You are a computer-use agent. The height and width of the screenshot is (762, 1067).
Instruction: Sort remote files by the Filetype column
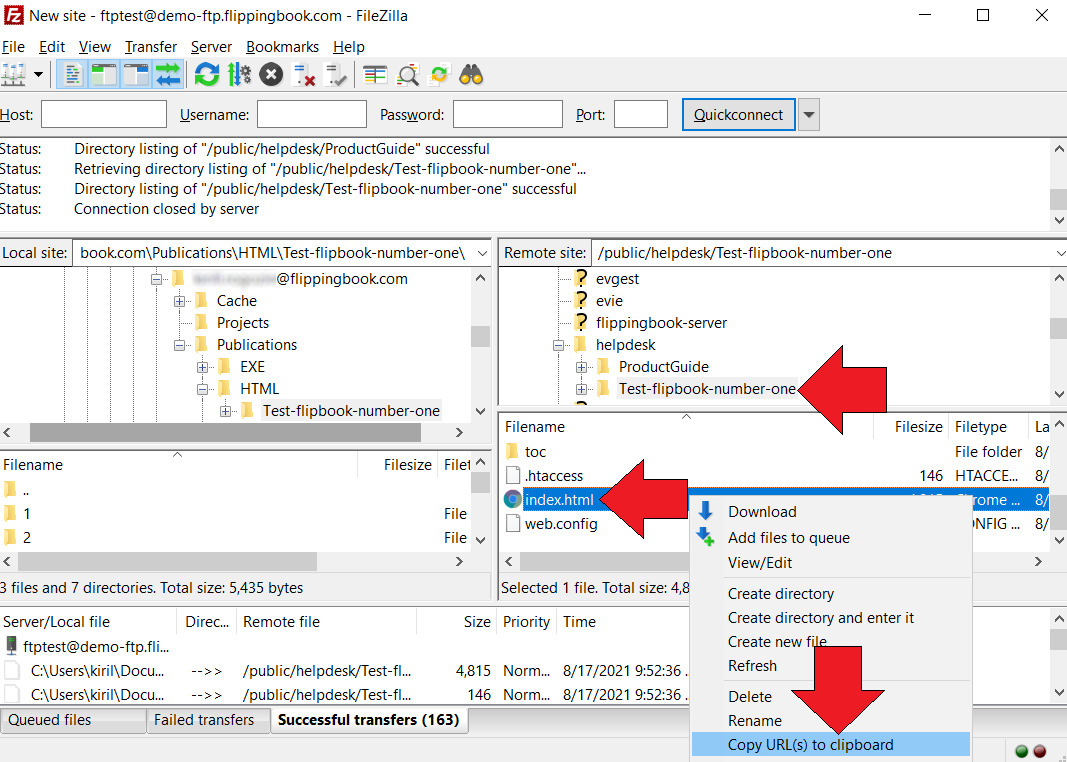(x=988, y=427)
